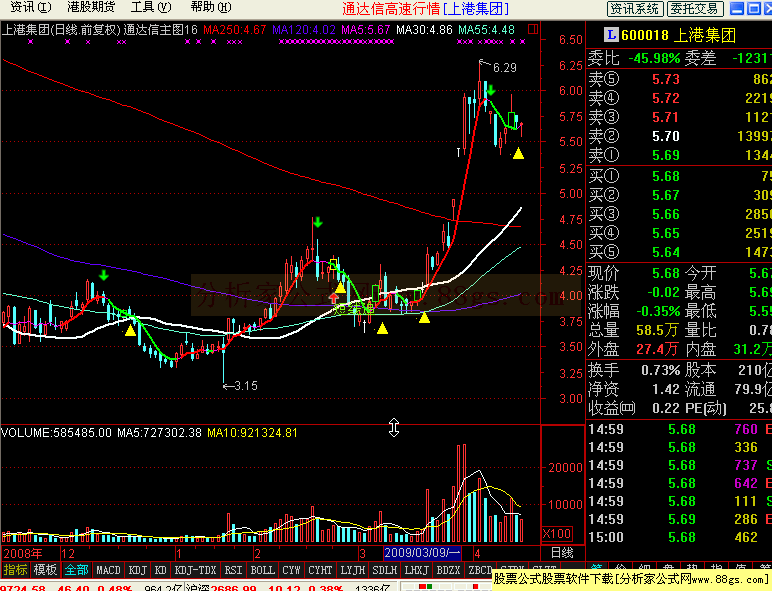
Task: Switch to the KDJ indicator tab
Action: point(138,570)
